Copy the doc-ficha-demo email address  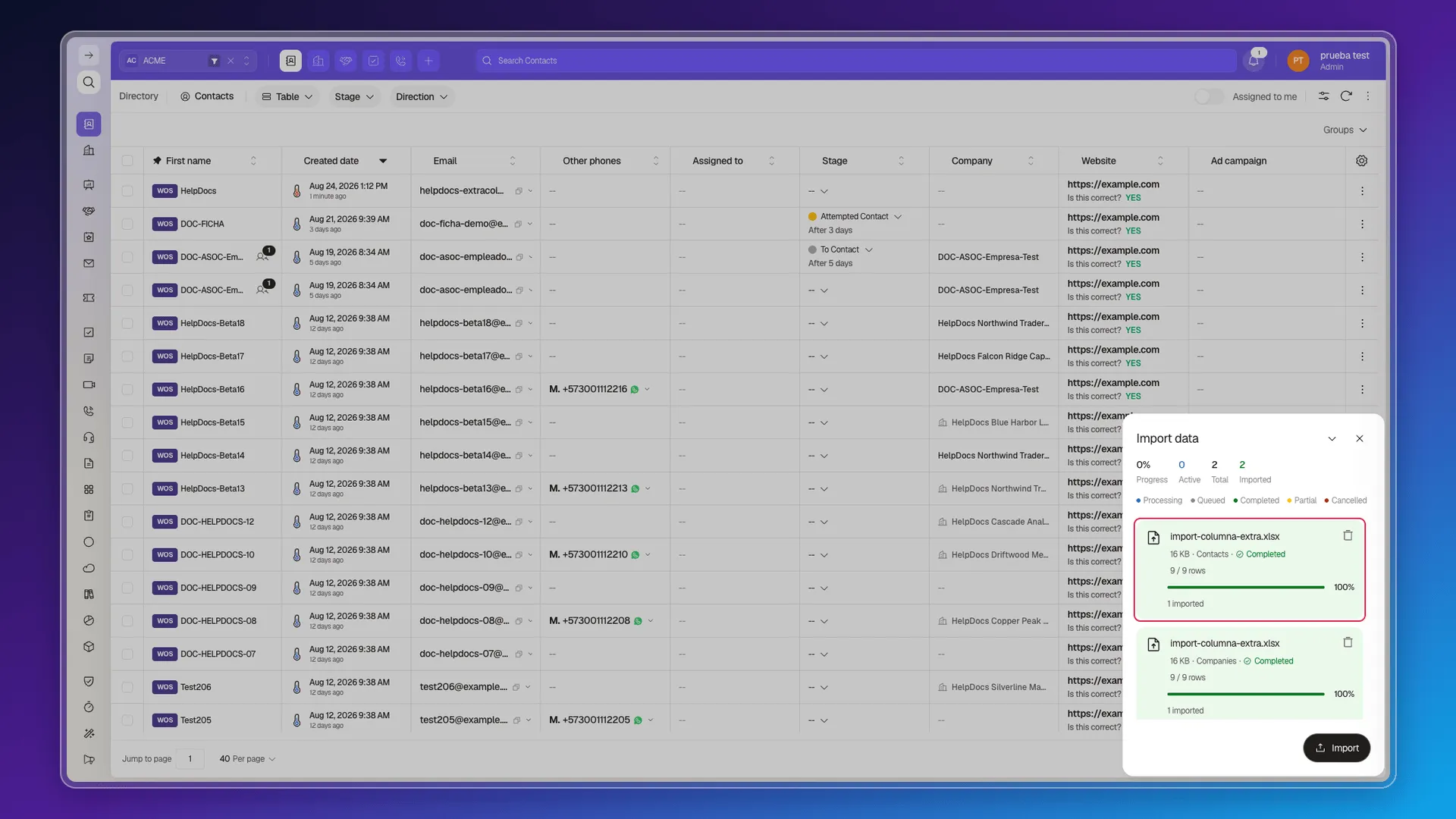click(518, 224)
